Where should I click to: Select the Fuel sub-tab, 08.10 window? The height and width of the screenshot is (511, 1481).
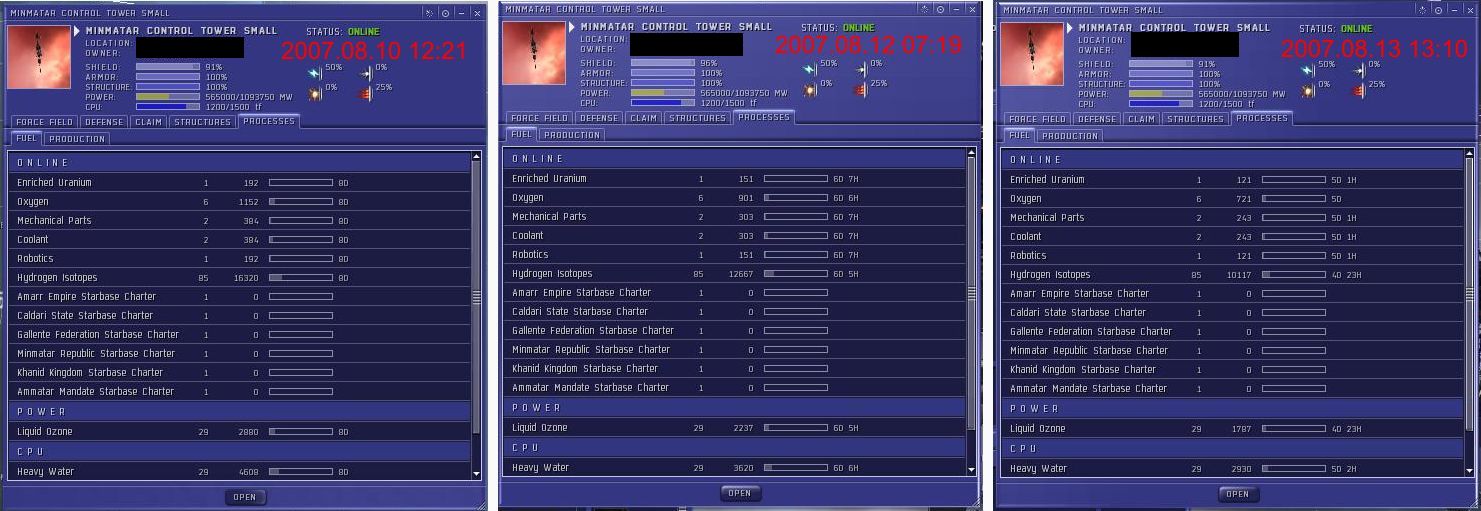point(24,138)
